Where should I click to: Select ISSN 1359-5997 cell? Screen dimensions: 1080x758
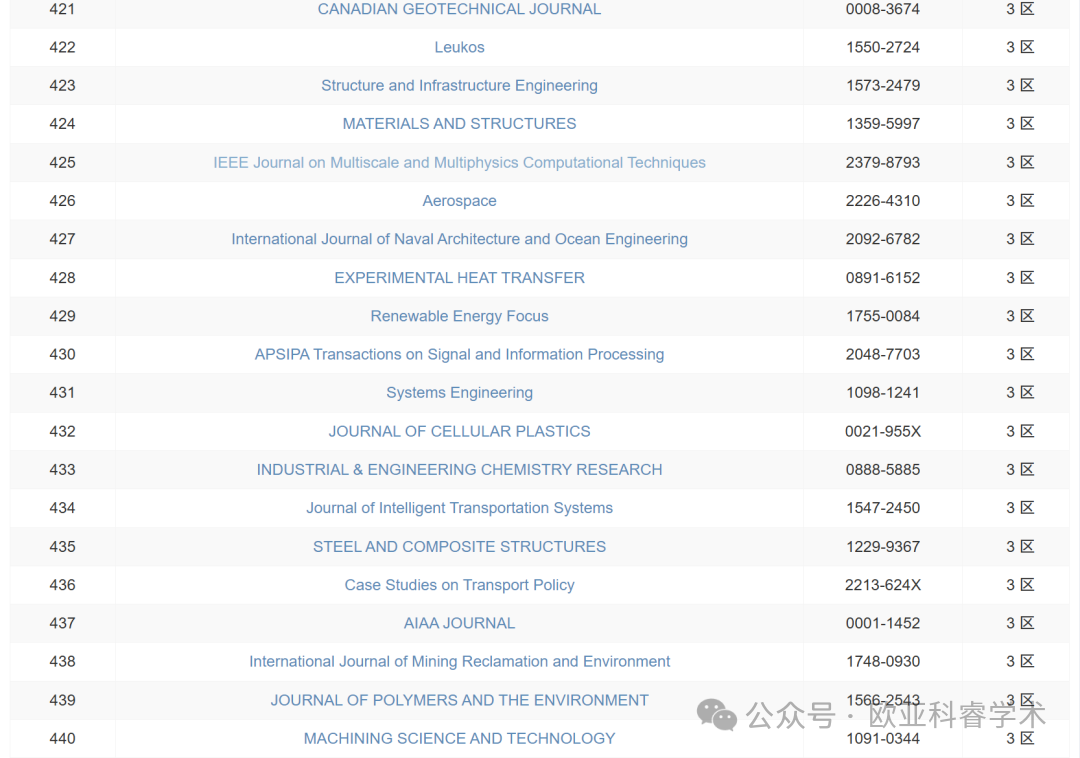[x=883, y=124]
